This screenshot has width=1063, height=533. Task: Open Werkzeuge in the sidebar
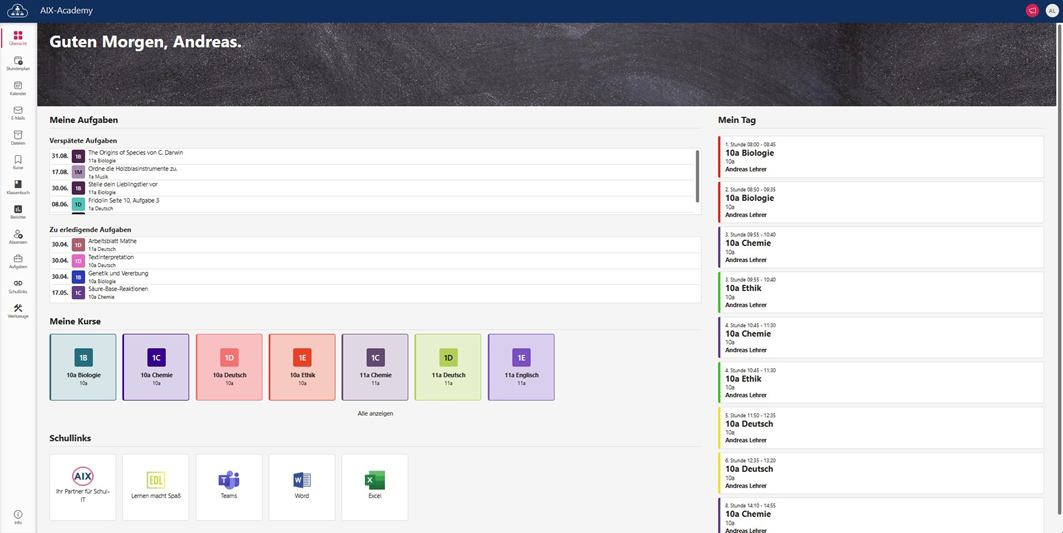pyautogui.click(x=18, y=310)
